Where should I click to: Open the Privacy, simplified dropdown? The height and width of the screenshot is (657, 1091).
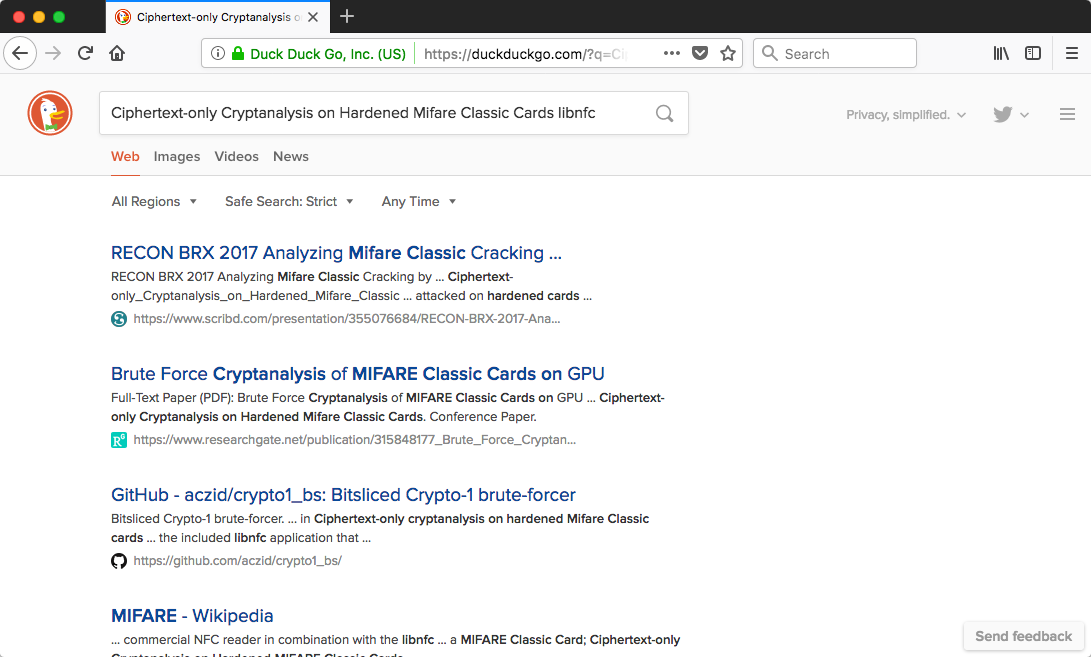pos(906,115)
